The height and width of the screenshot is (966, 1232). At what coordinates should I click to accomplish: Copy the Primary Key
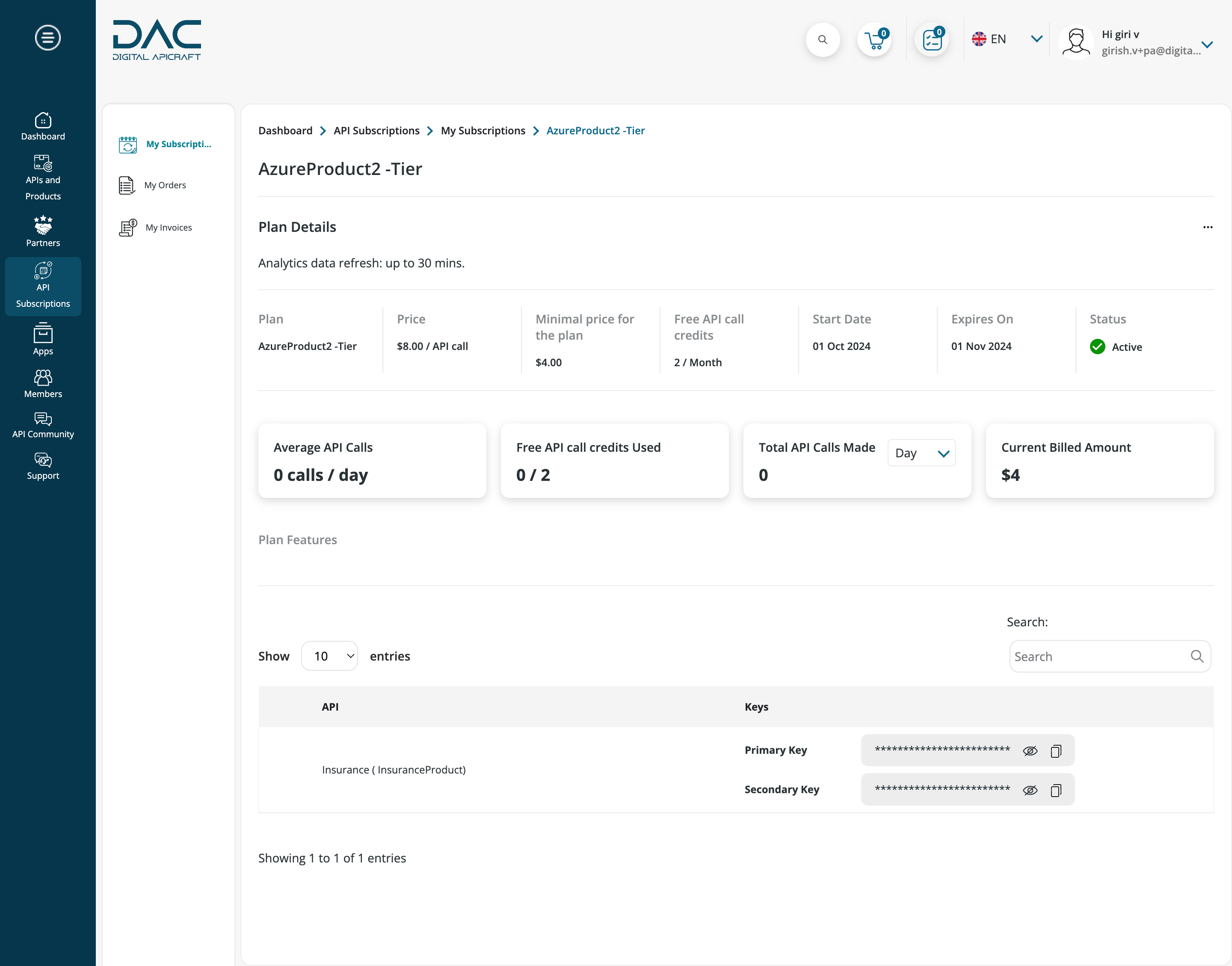1056,751
